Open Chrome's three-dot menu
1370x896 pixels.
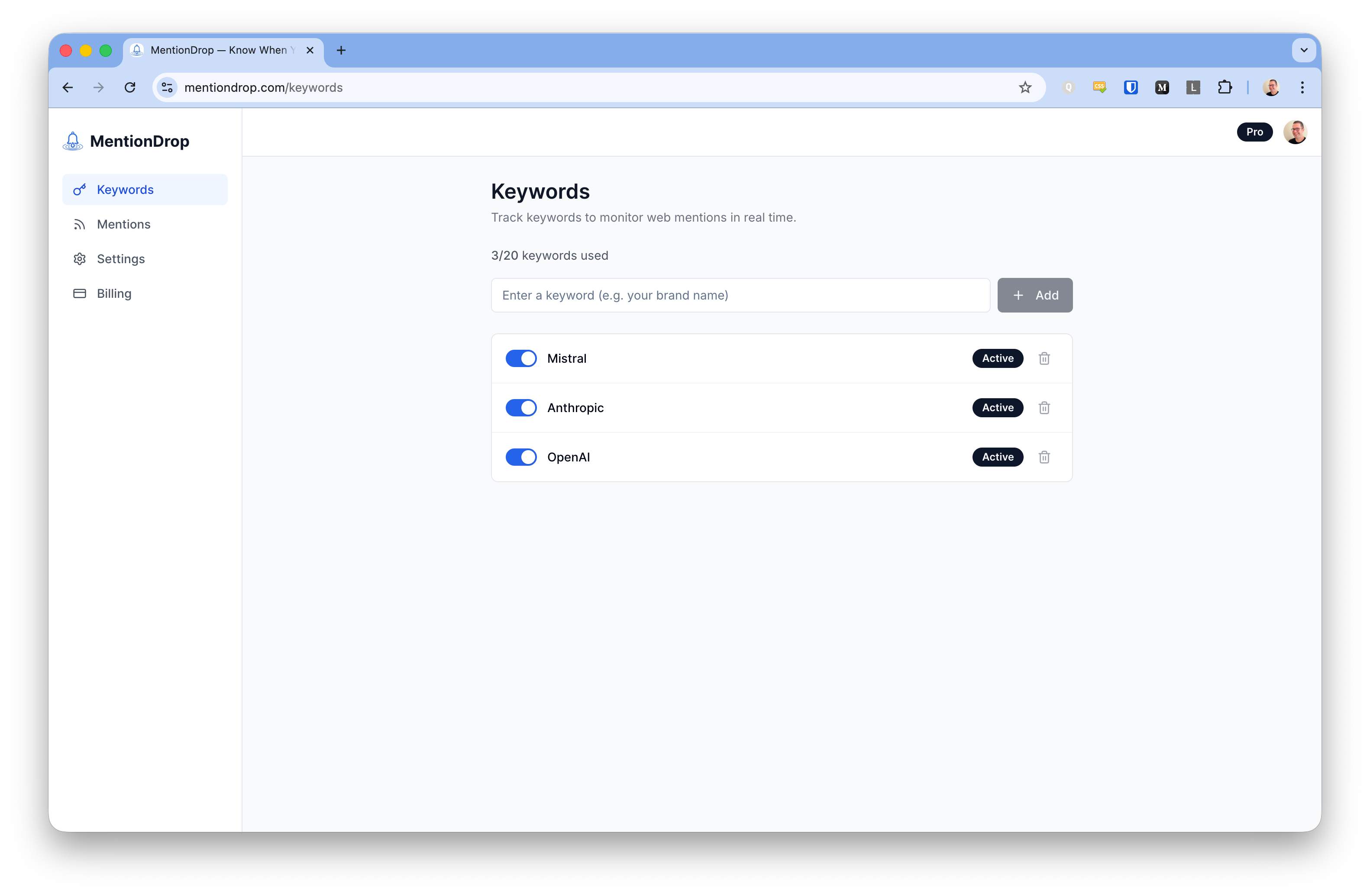coord(1302,87)
